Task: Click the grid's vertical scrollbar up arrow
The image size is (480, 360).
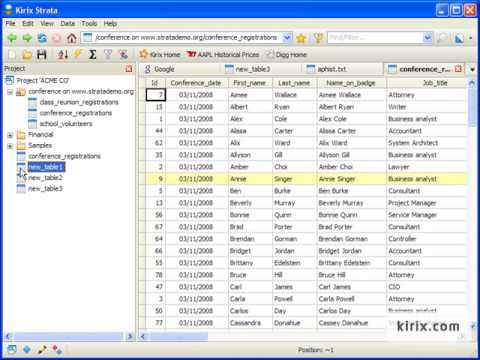Action: tap(472, 83)
